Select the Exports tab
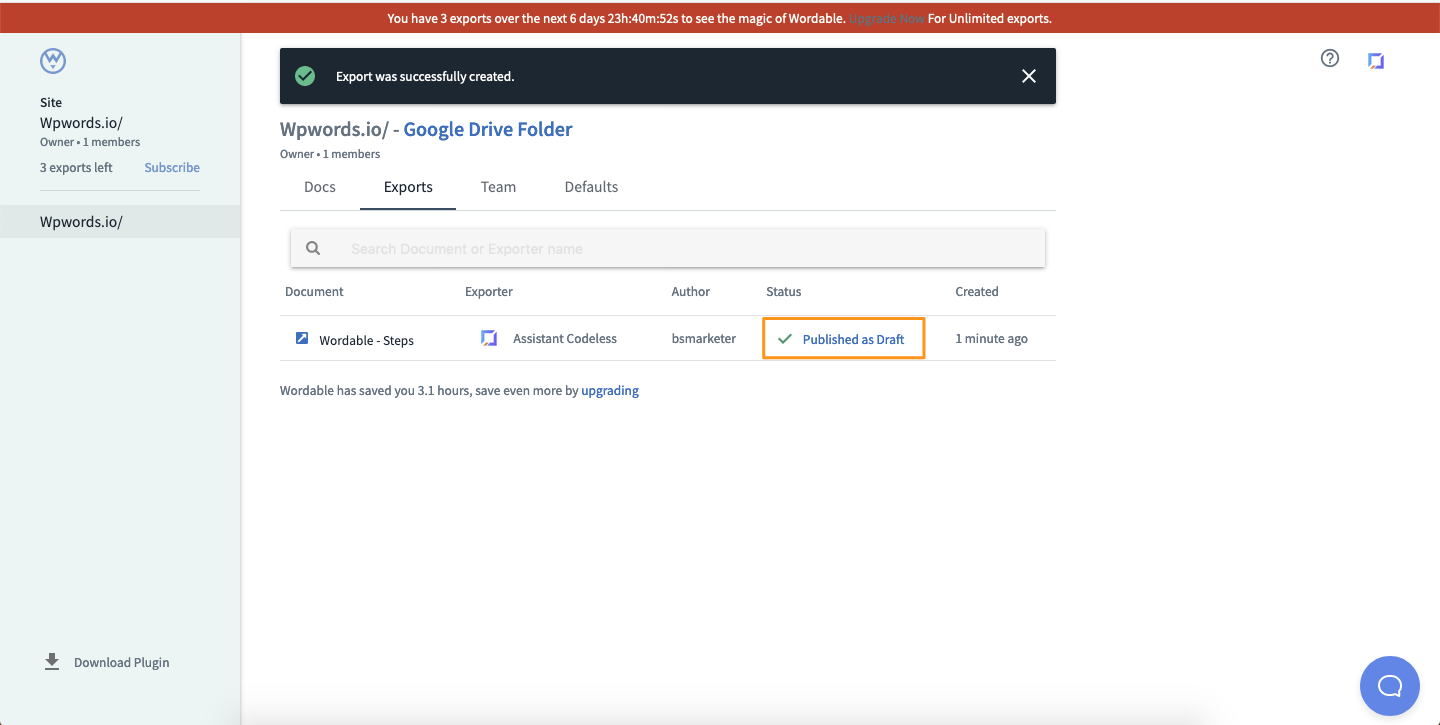The image size is (1440, 725). pos(408,187)
